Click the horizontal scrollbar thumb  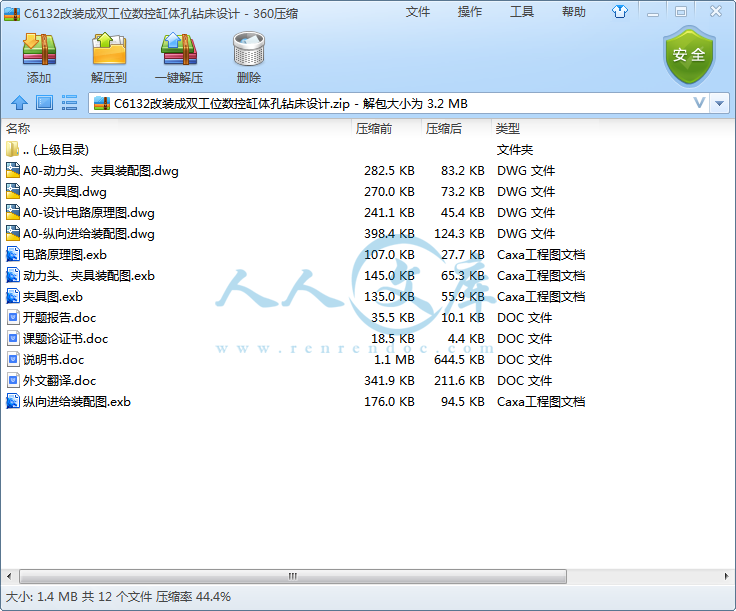(x=293, y=576)
